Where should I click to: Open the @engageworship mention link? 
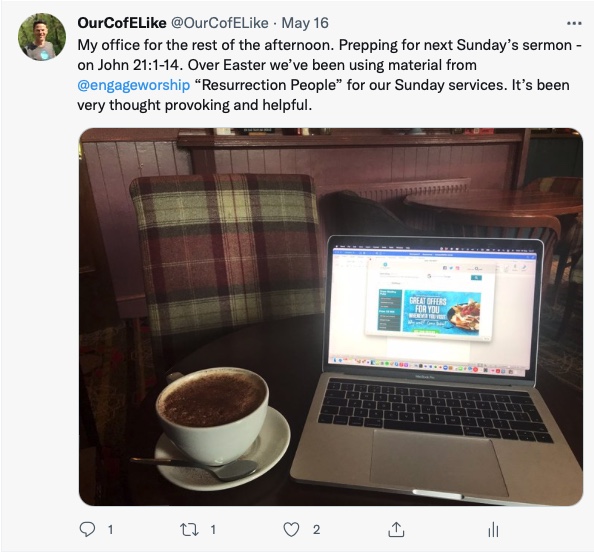133,85
